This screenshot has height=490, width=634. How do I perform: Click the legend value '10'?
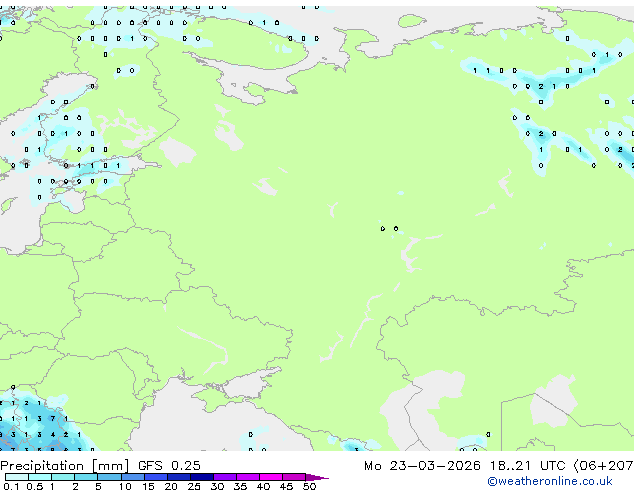click(x=125, y=486)
